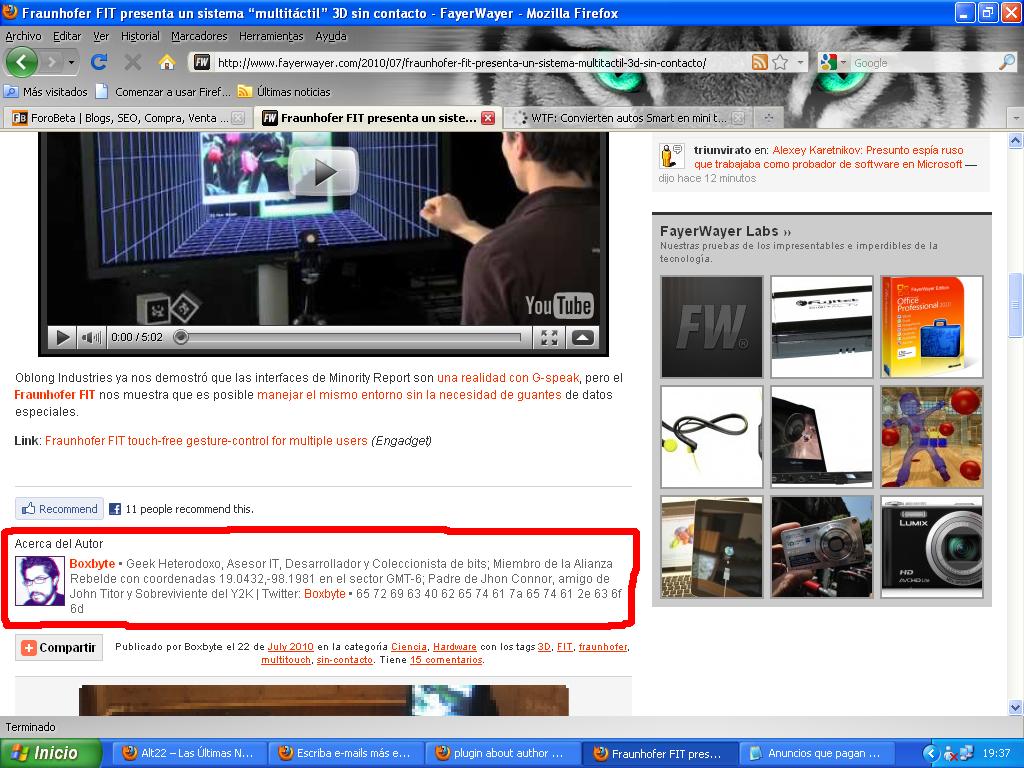1024x768 pixels.
Task: Bookmark this page with the star icon
Action: (780, 63)
